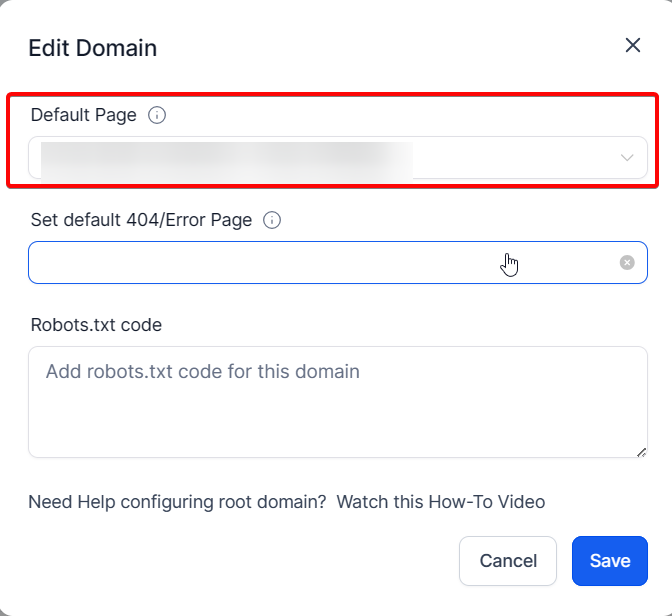
Task: Clear the 404/Error Page field selection
Action: pyautogui.click(x=627, y=262)
